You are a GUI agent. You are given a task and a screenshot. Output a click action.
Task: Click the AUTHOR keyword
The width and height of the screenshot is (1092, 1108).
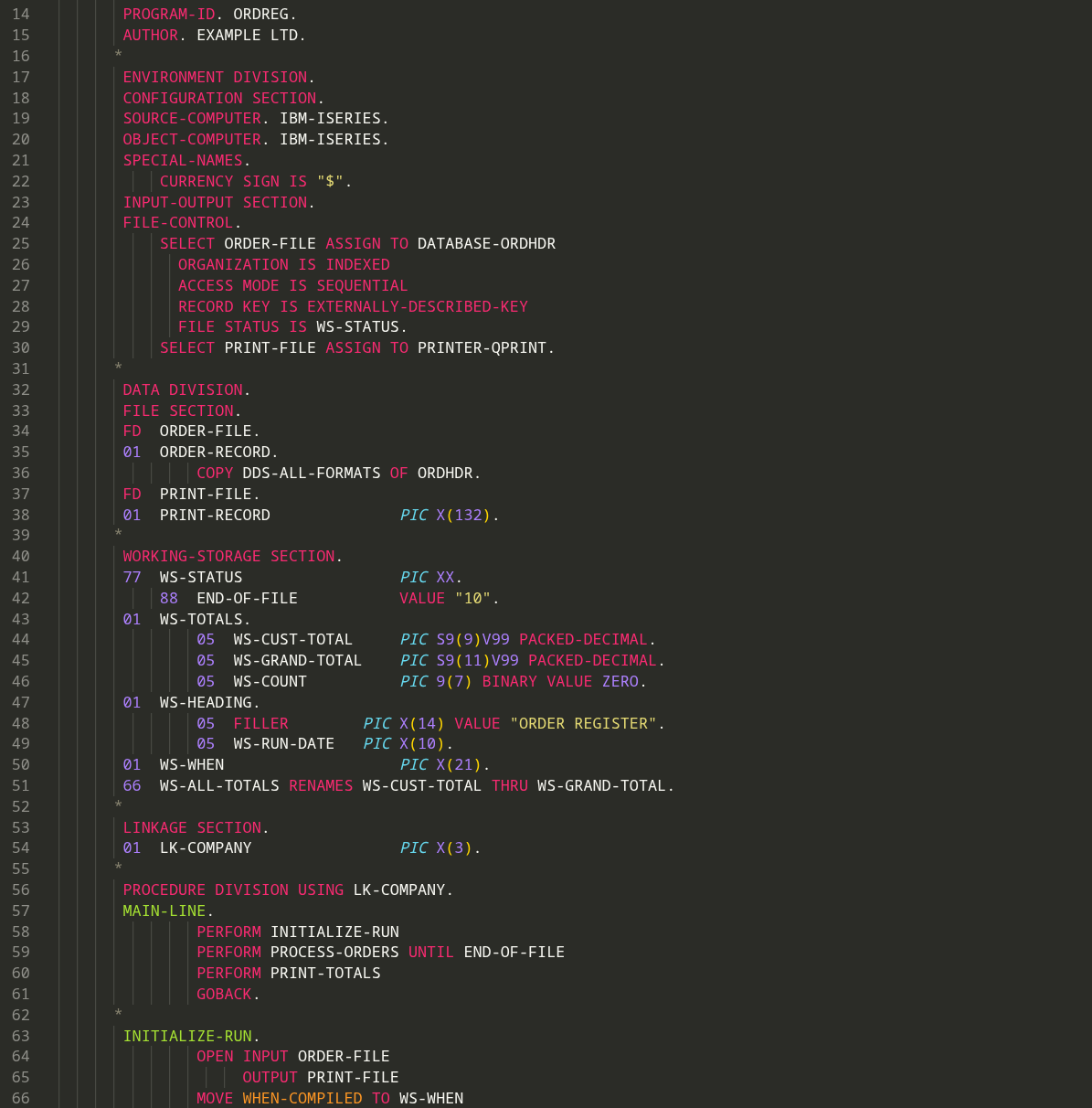[x=151, y=36]
